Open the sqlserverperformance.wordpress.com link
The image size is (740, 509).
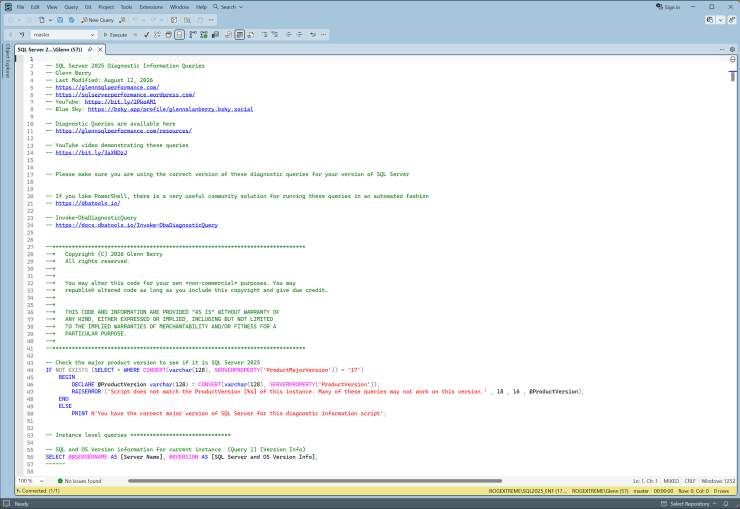(x=125, y=94)
